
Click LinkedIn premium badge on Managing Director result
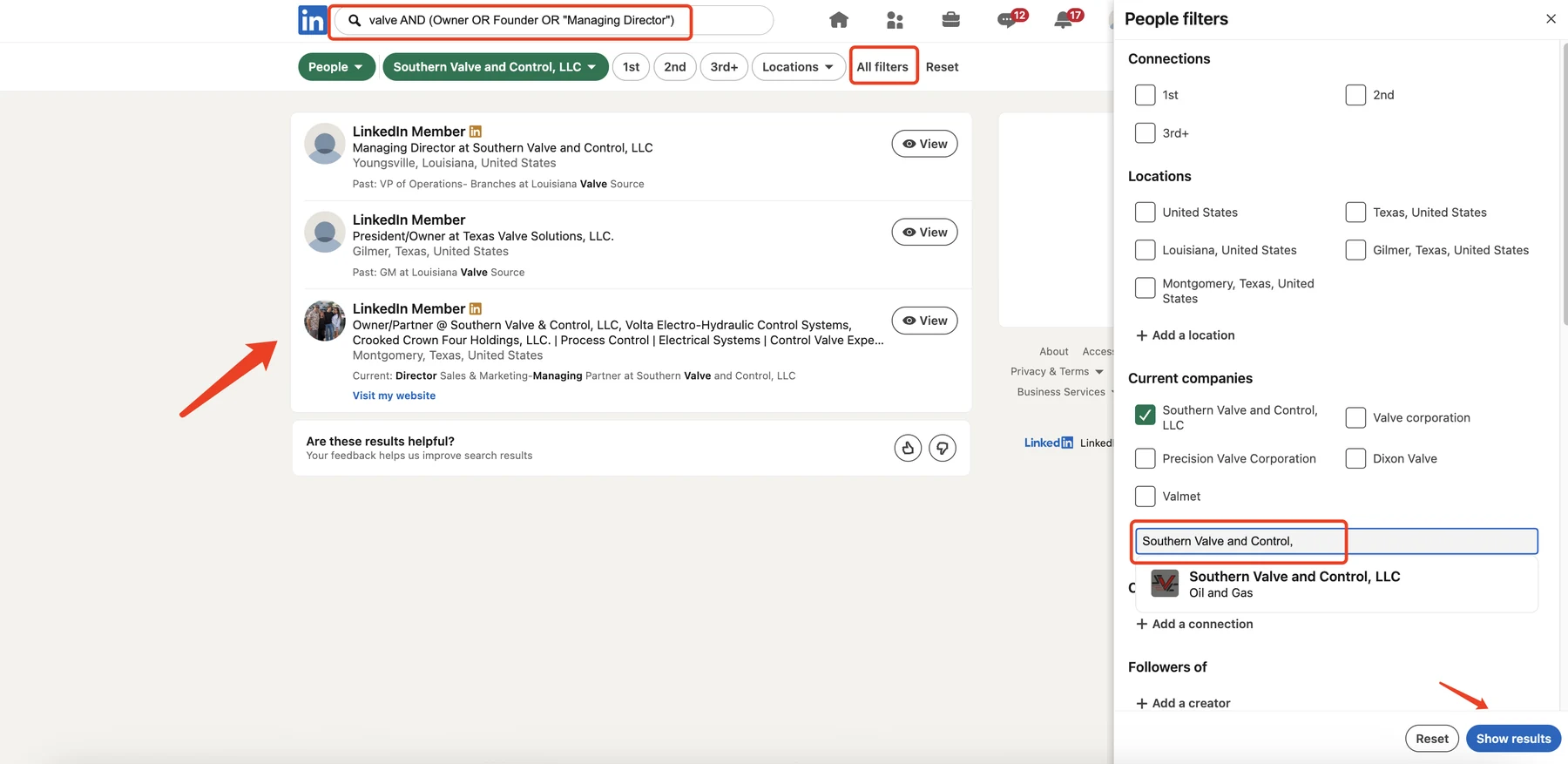click(x=476, y=132)
